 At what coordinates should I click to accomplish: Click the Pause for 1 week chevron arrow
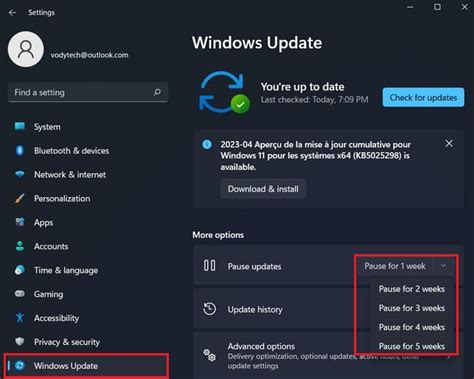point(443,266)
